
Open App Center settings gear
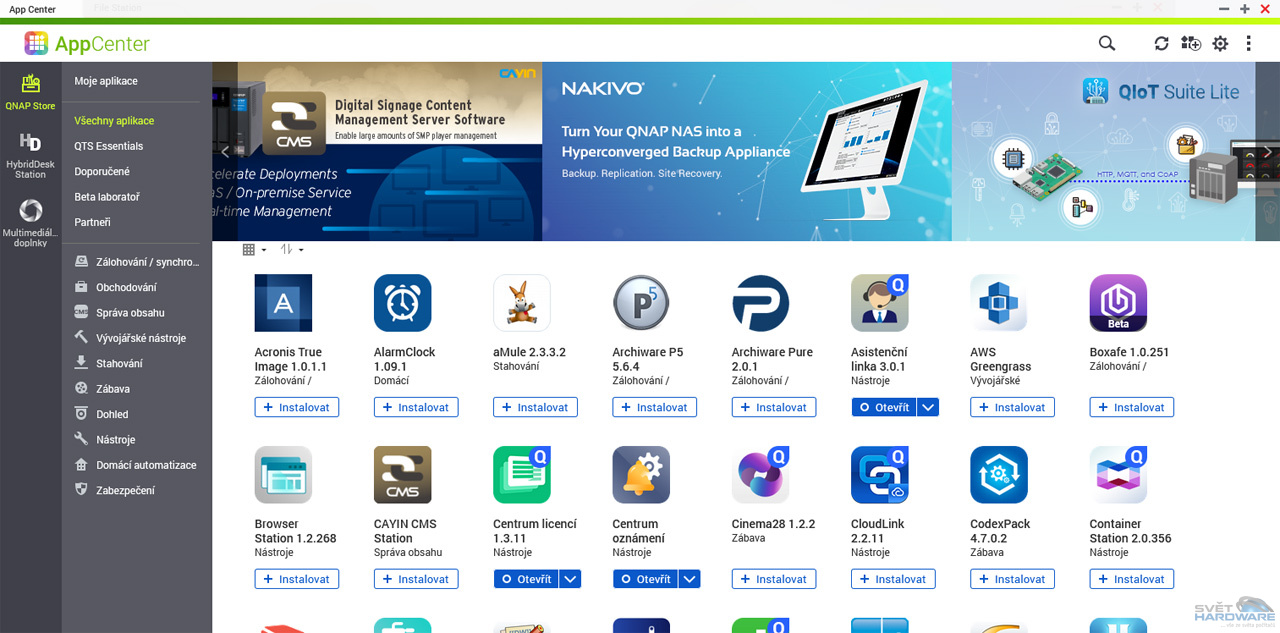pyautogui.click(x=1220, y=43)
